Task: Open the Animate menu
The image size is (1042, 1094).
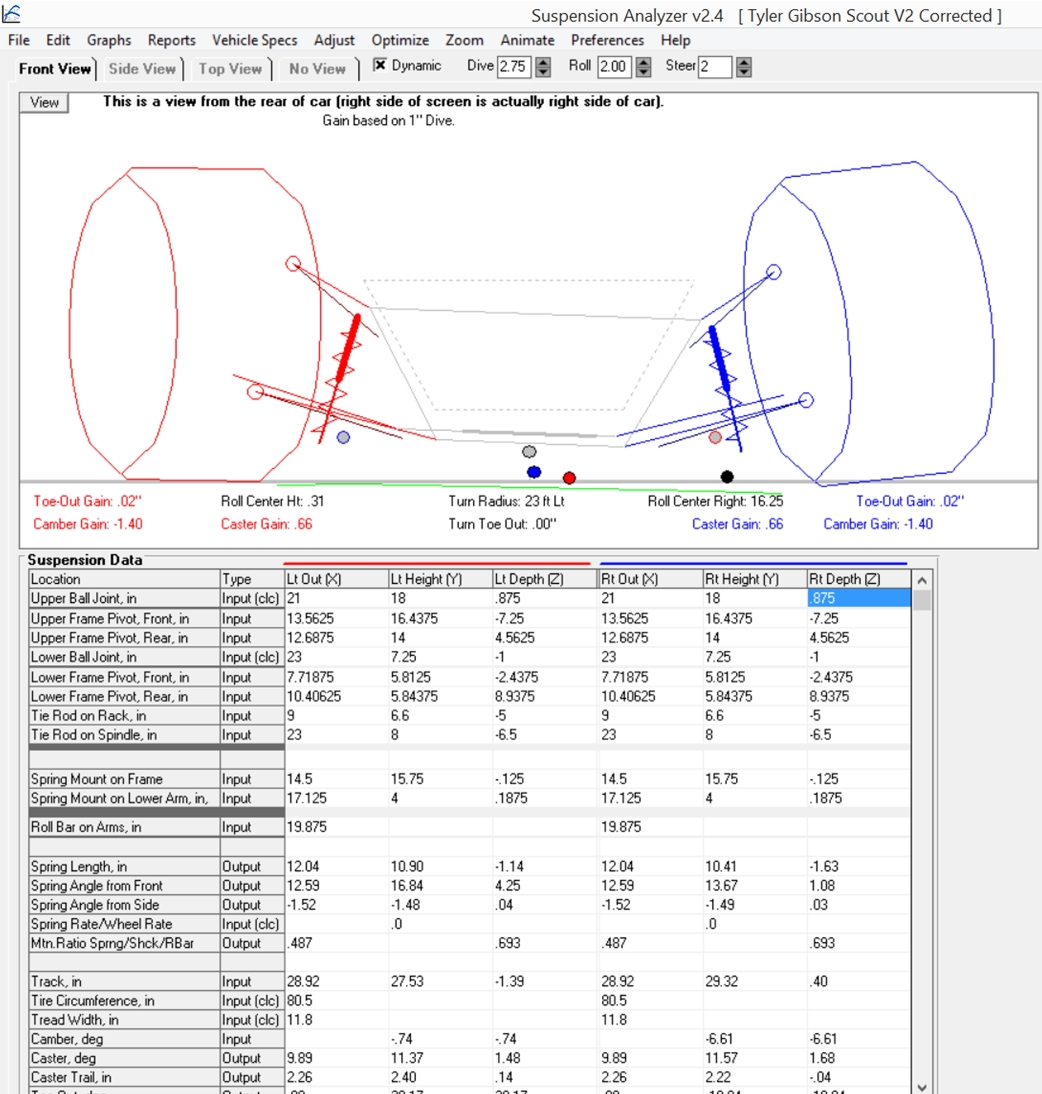Action: (x=528, y=40)
